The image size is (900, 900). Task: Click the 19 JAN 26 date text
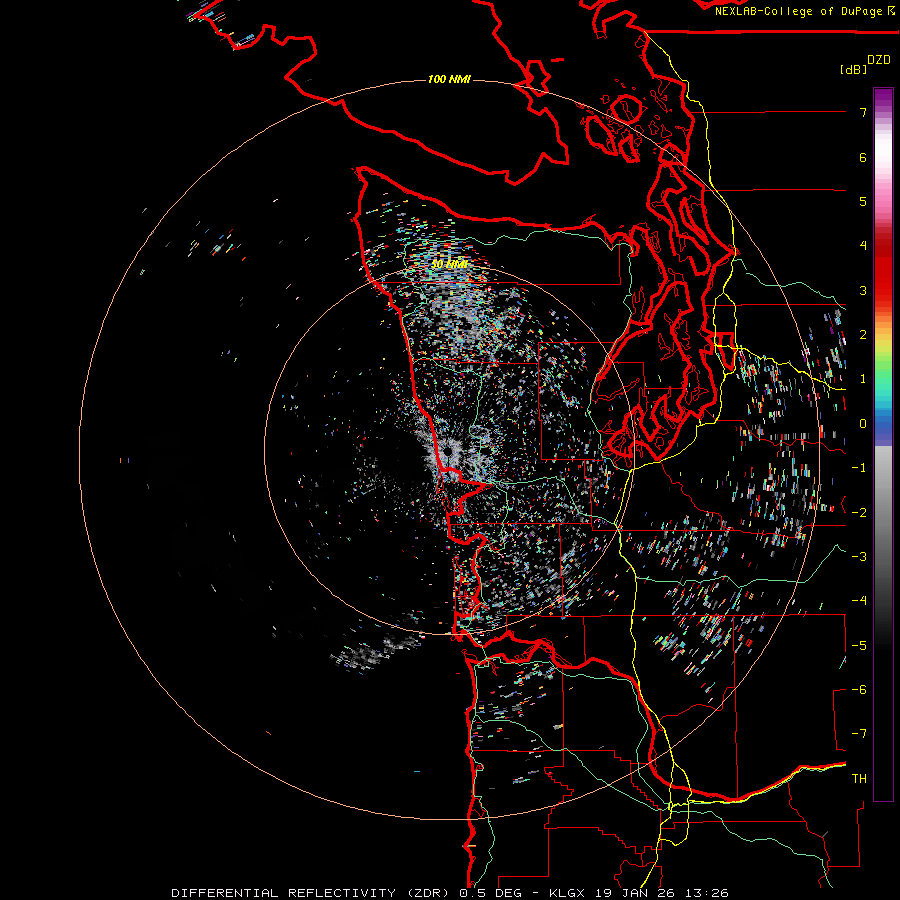633,893
